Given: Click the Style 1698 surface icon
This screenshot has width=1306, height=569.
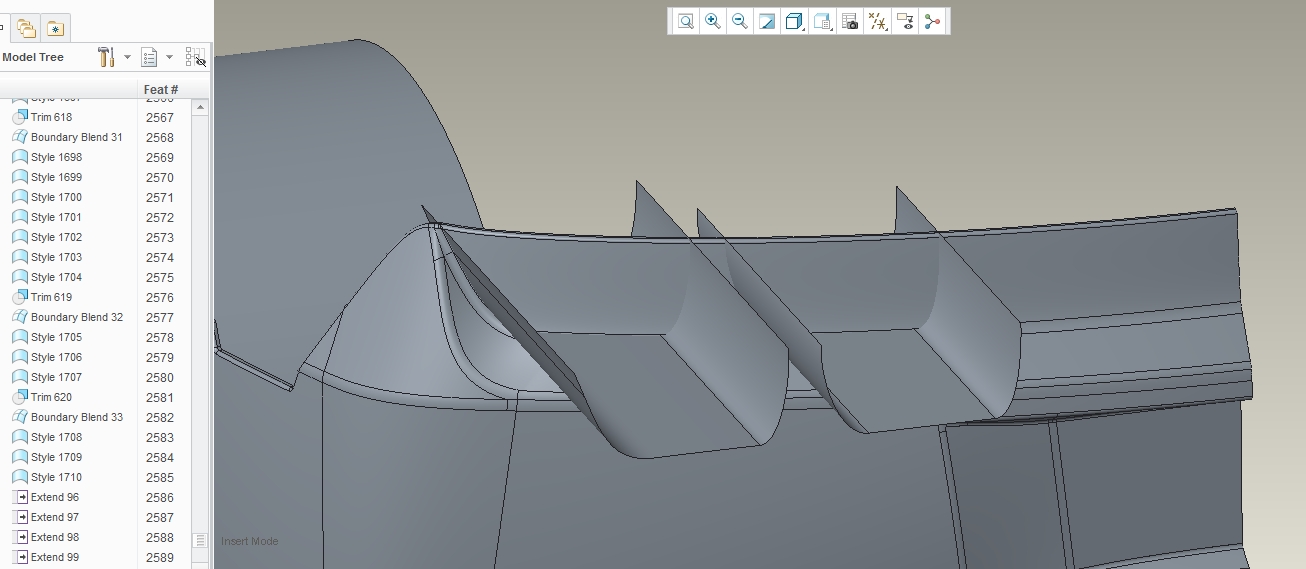Looking at the screenshot, I should (20, 157).
